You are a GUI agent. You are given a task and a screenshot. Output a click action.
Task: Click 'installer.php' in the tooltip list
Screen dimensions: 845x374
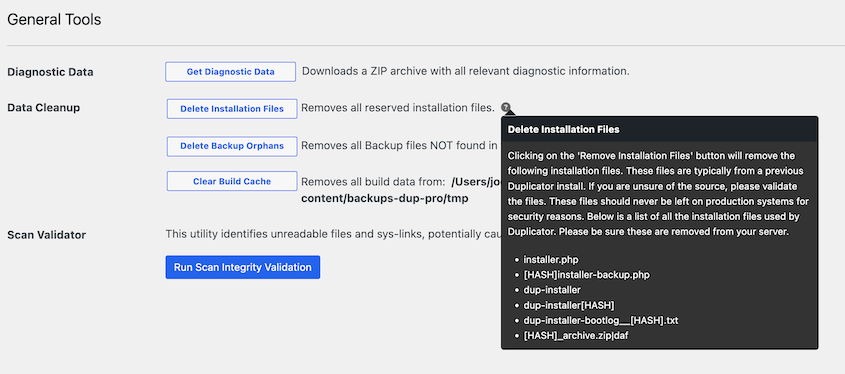(551, 260)
